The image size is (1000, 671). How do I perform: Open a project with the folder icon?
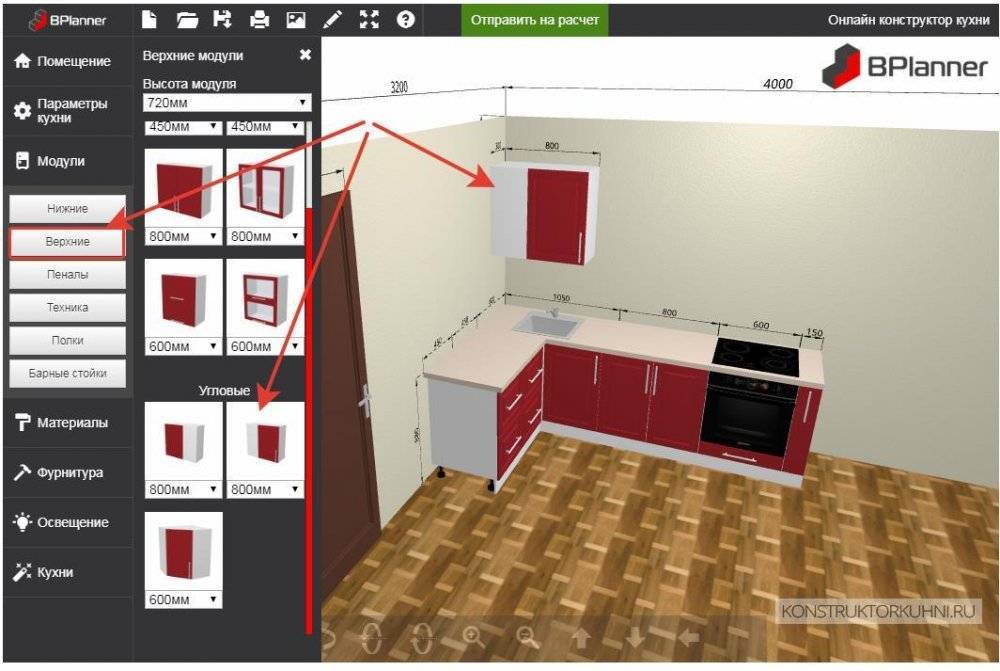(x=186, y=19)
